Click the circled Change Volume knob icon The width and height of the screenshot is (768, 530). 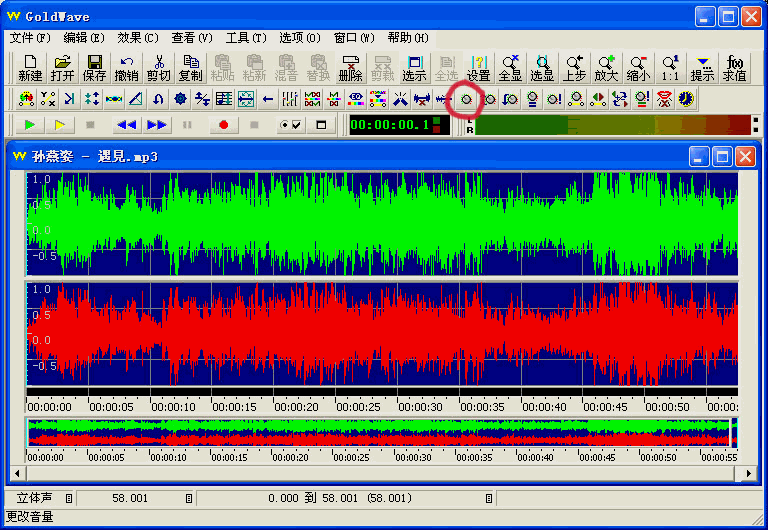click(466, 99)
